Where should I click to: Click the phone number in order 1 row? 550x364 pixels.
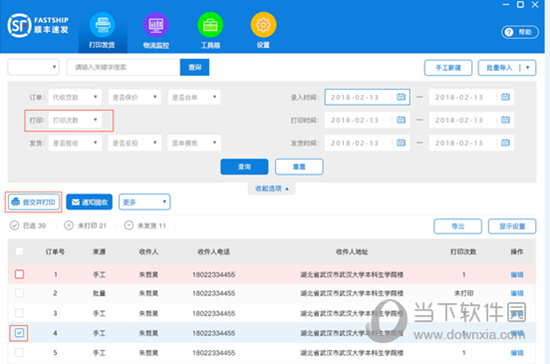click(214, 275)
